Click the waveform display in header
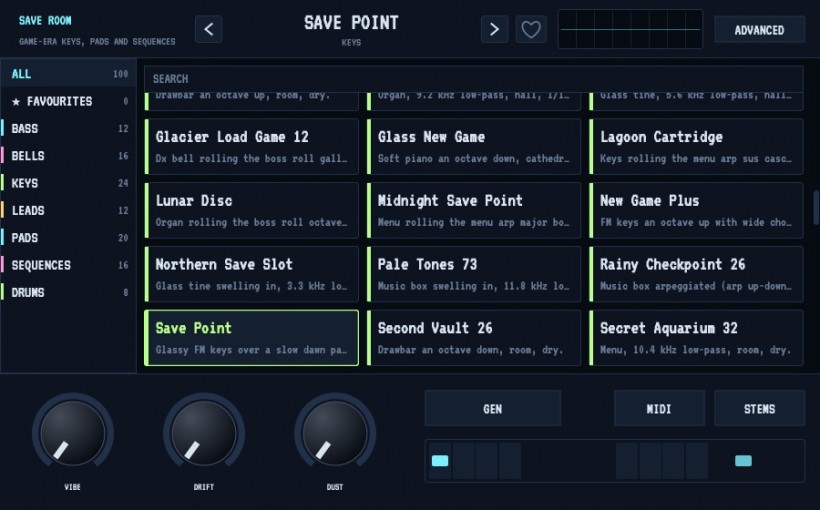 pyautogui.click(x=630, y=29)
